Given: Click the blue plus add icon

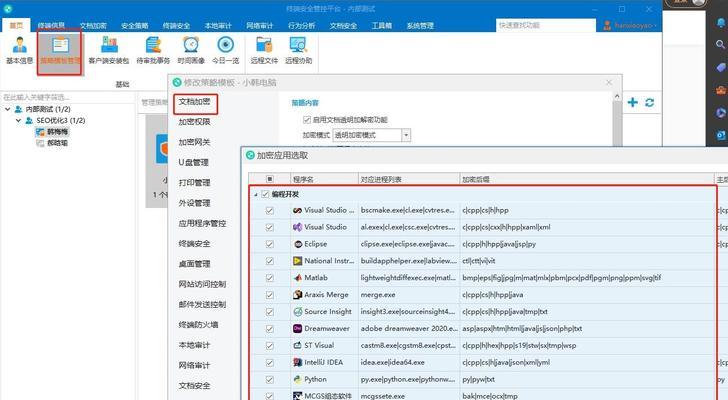Looking at the screenshot, I should (632, 102).
